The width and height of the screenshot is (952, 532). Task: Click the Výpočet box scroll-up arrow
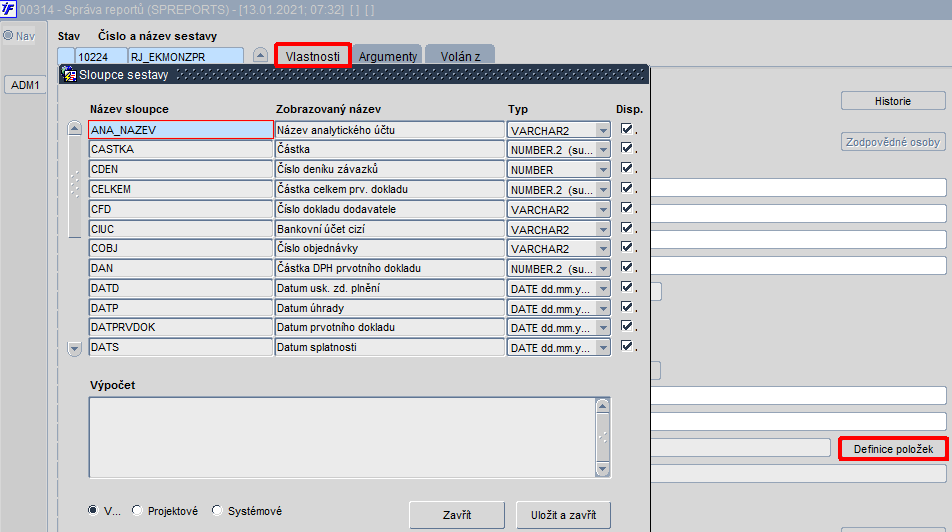coord(602,406)
